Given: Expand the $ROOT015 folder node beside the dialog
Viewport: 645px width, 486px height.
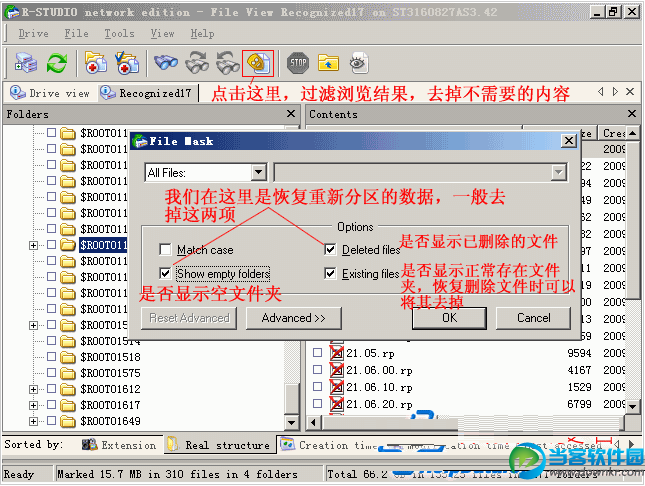Looking at the screenshot, I should [x=34, y=326].
